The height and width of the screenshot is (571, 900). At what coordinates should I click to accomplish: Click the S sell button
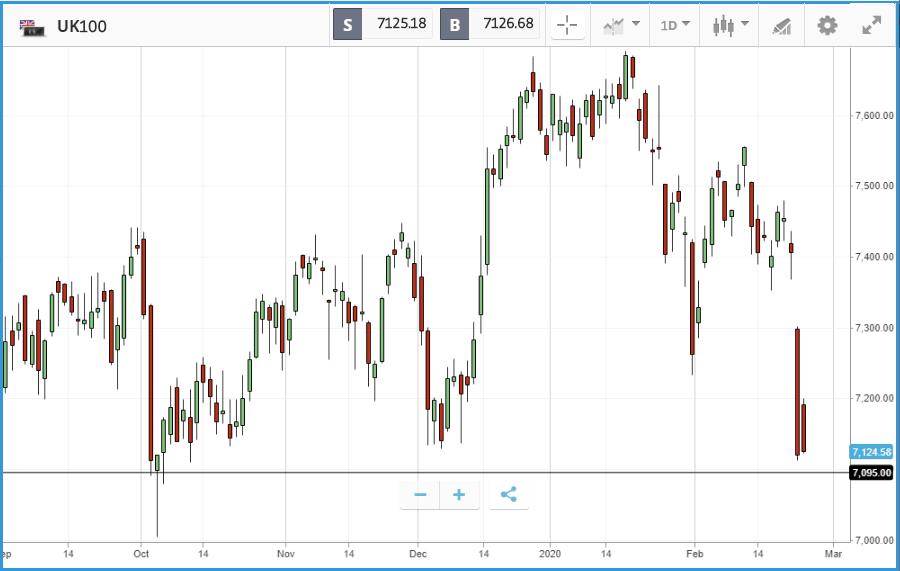(x=348, y=25)
